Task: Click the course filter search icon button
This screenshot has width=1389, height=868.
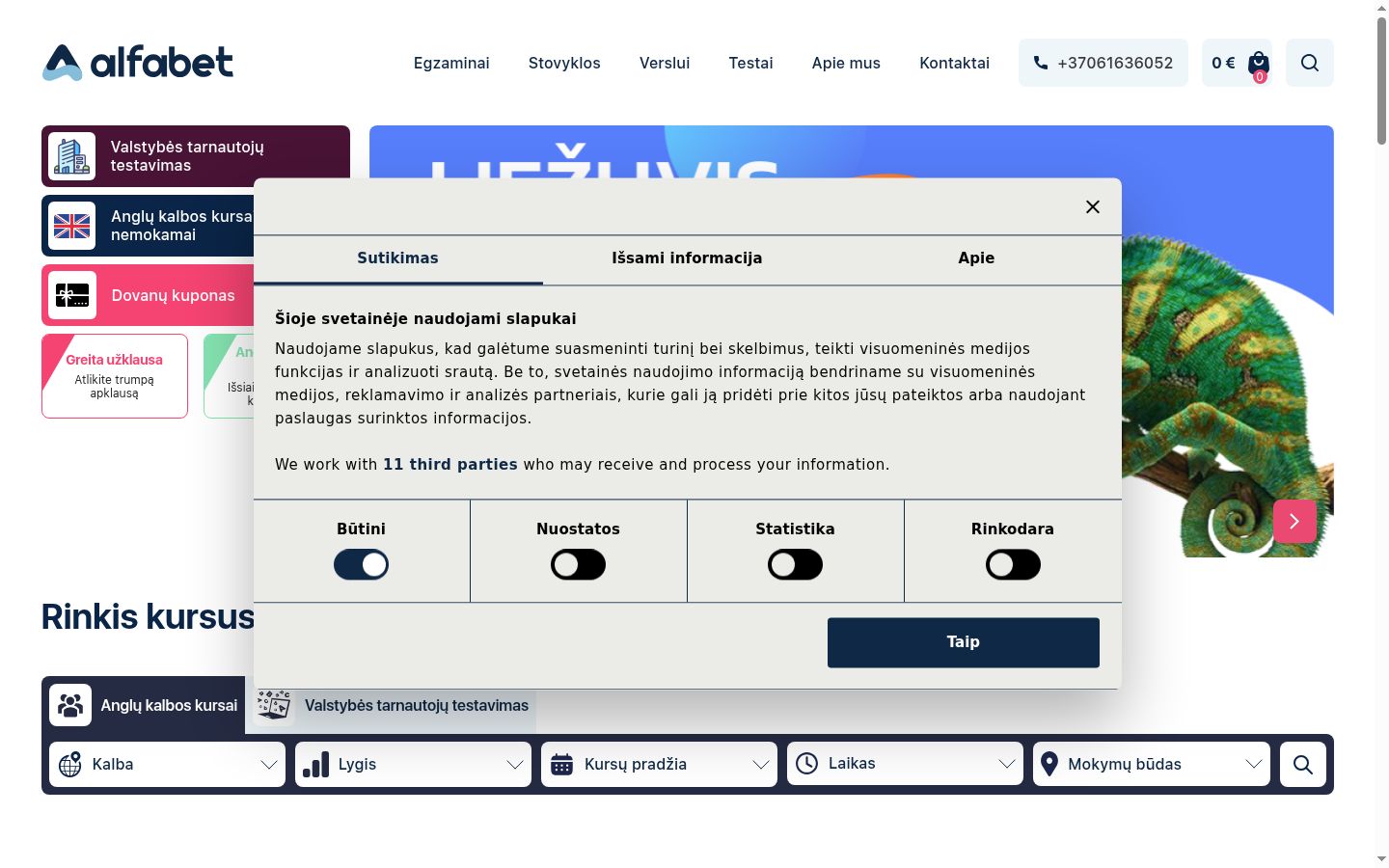Action: [x=1303, y=764]
